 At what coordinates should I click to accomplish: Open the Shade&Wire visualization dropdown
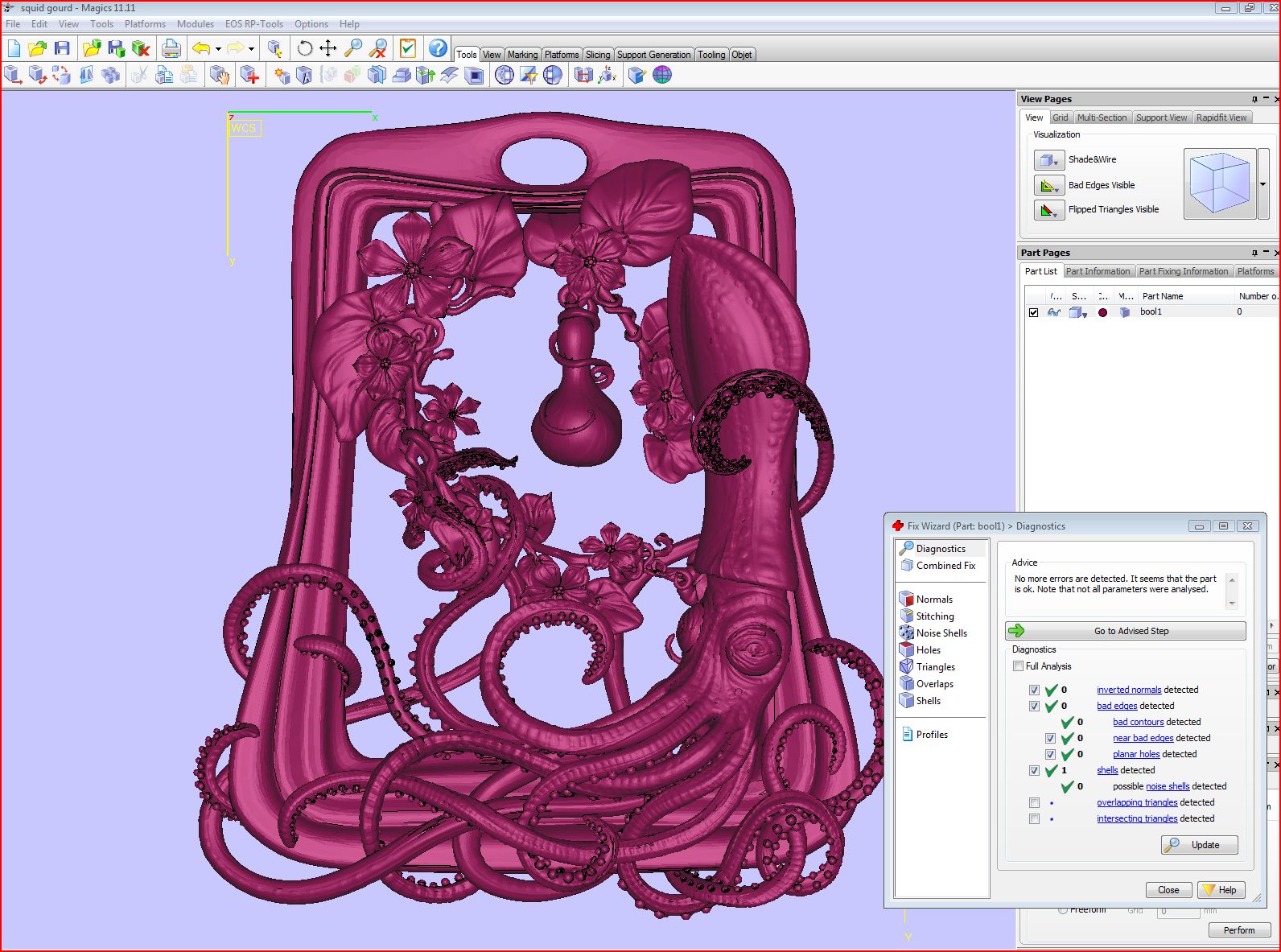coord(1048,160)
